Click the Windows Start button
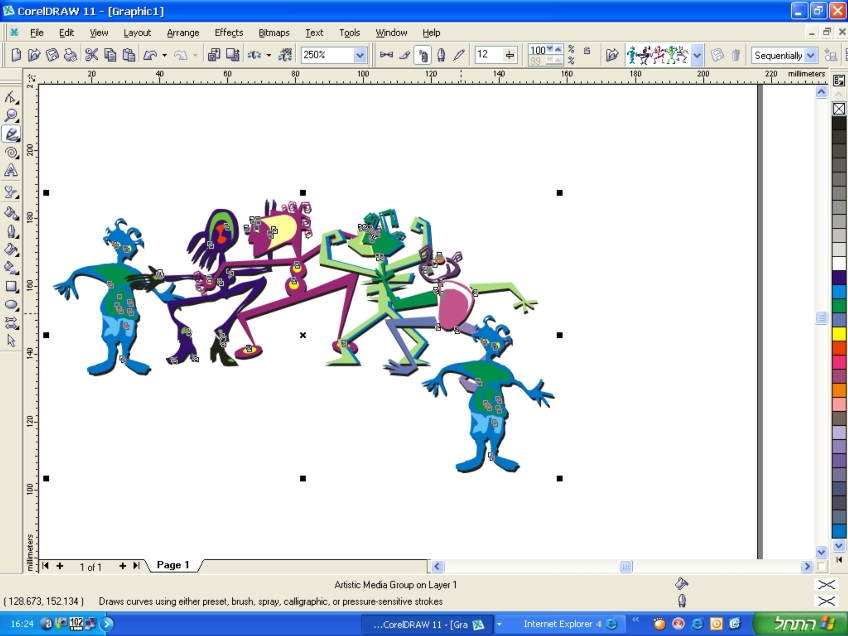 tap(800, 624)
